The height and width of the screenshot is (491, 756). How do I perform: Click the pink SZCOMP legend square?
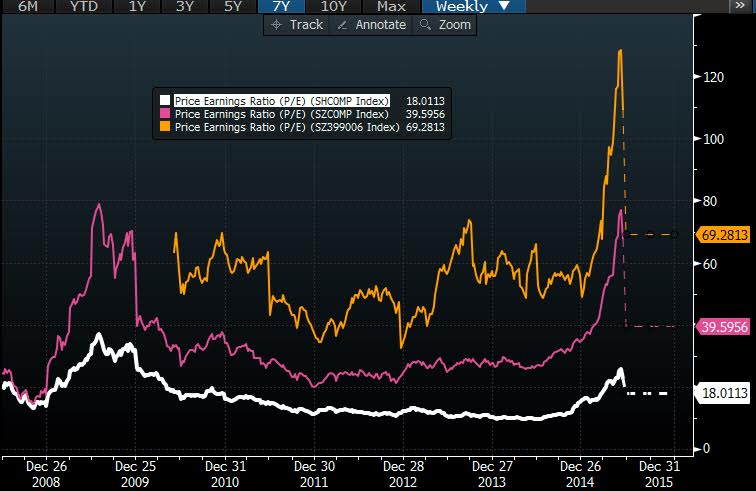[164, 115]
